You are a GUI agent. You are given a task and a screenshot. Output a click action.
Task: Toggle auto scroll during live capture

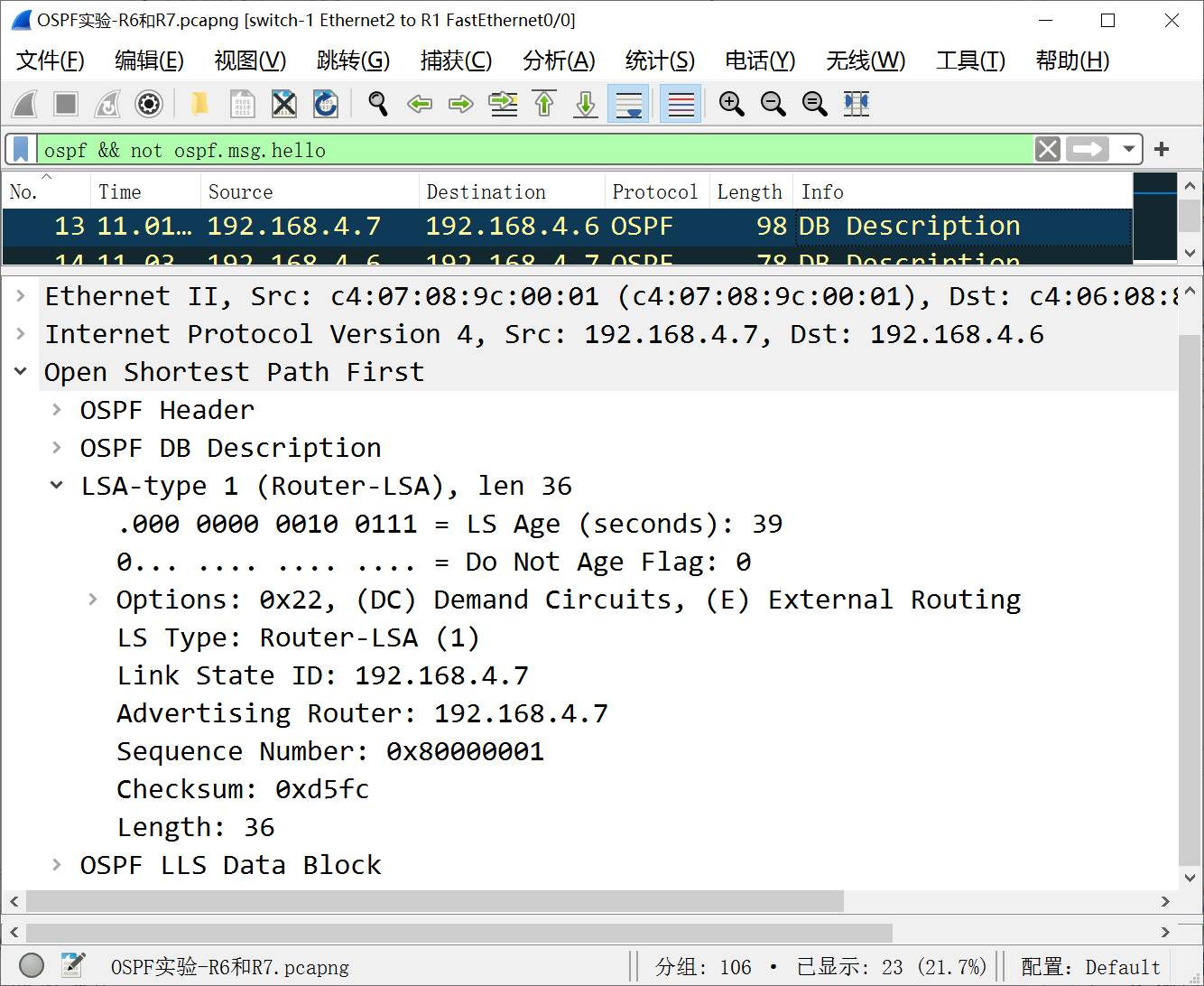coord(628,104)
